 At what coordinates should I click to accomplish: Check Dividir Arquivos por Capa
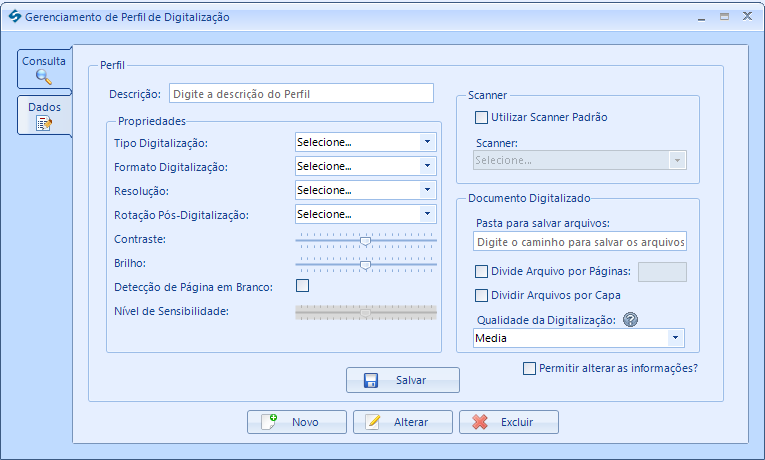click(x=482, y=295)
